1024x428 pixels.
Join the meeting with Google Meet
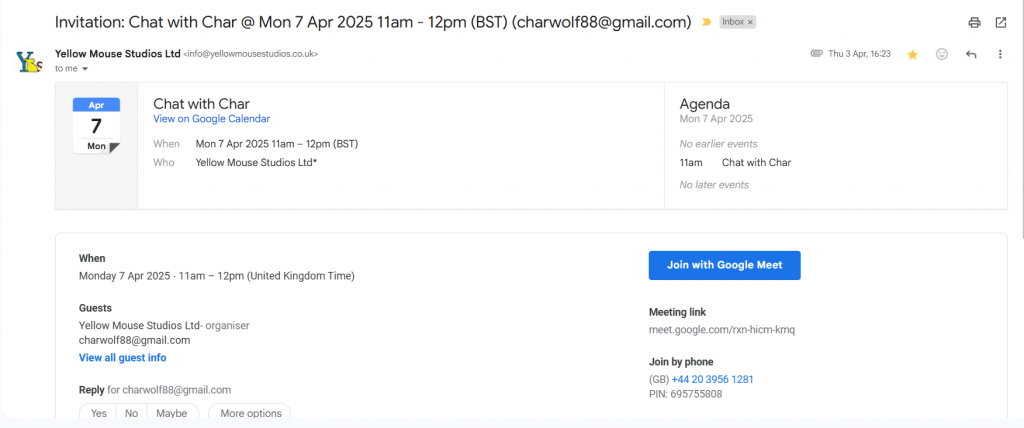pyautogui.click(x=724, y=265)
